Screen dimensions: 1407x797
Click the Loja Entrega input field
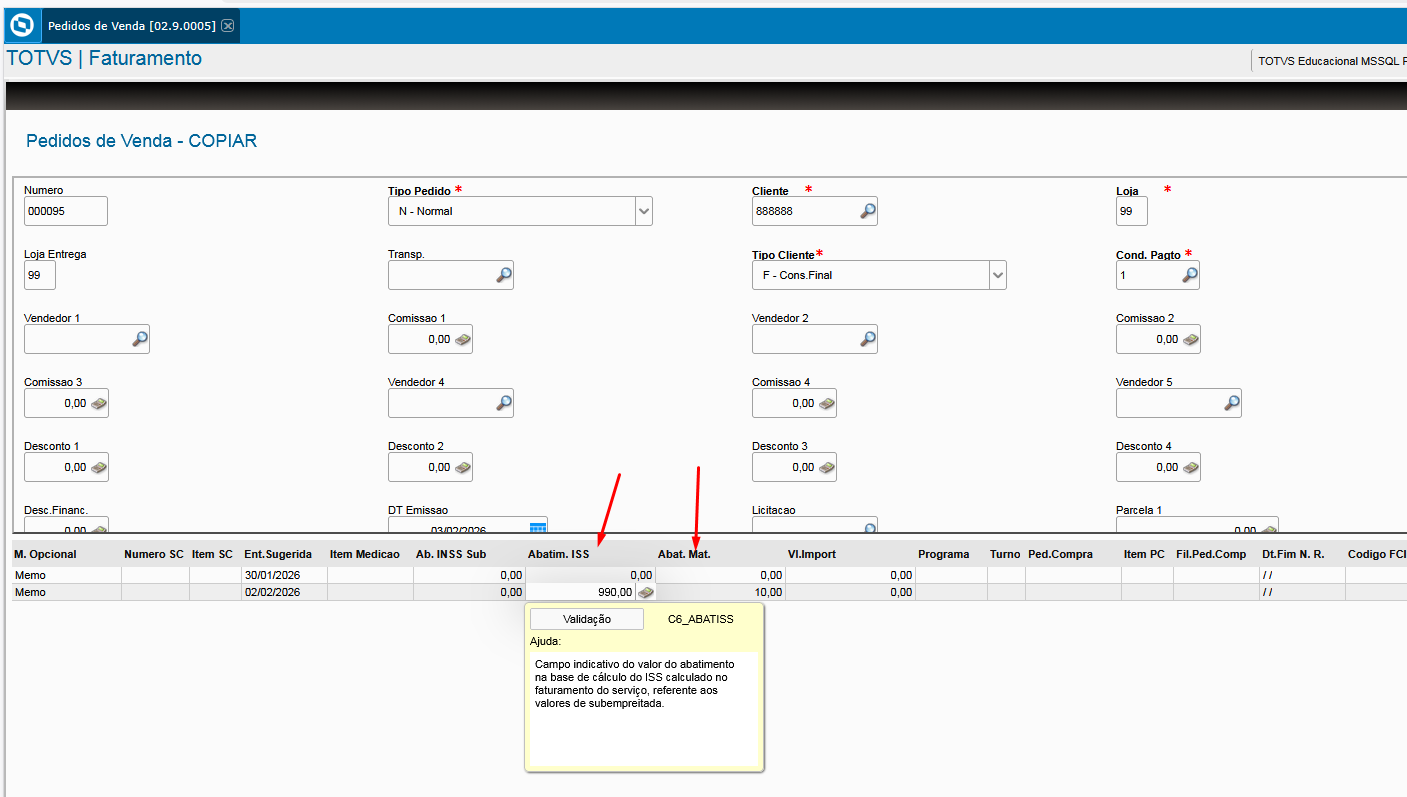[40, 275]
